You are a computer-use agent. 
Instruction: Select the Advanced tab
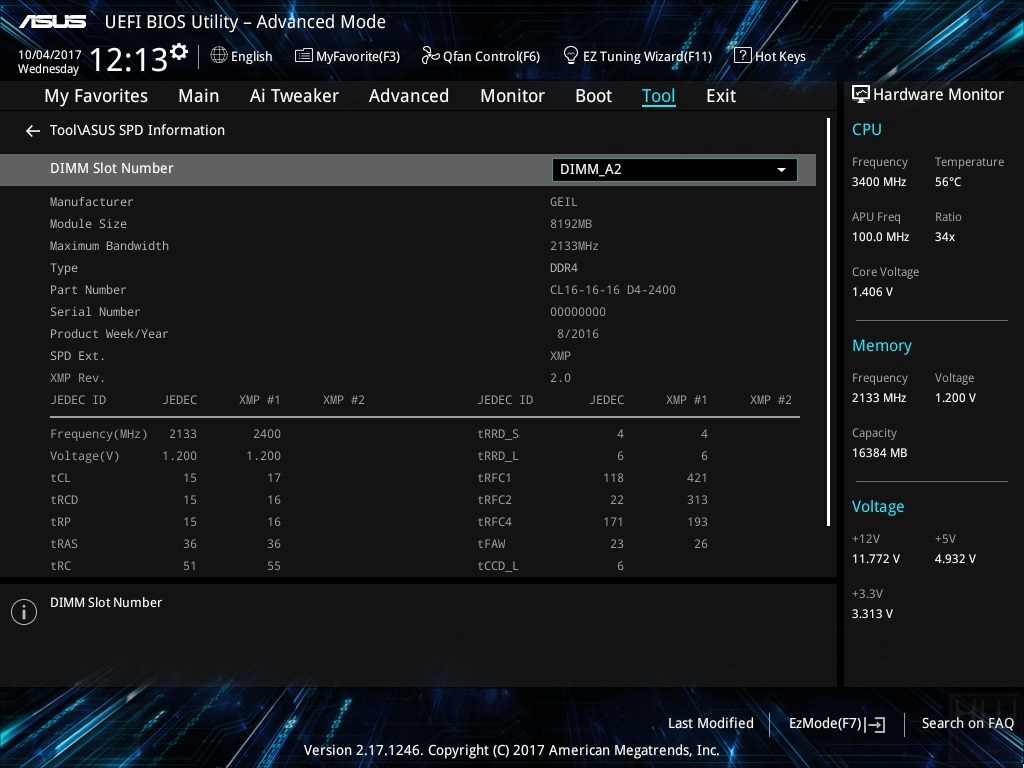coord(409,96)
